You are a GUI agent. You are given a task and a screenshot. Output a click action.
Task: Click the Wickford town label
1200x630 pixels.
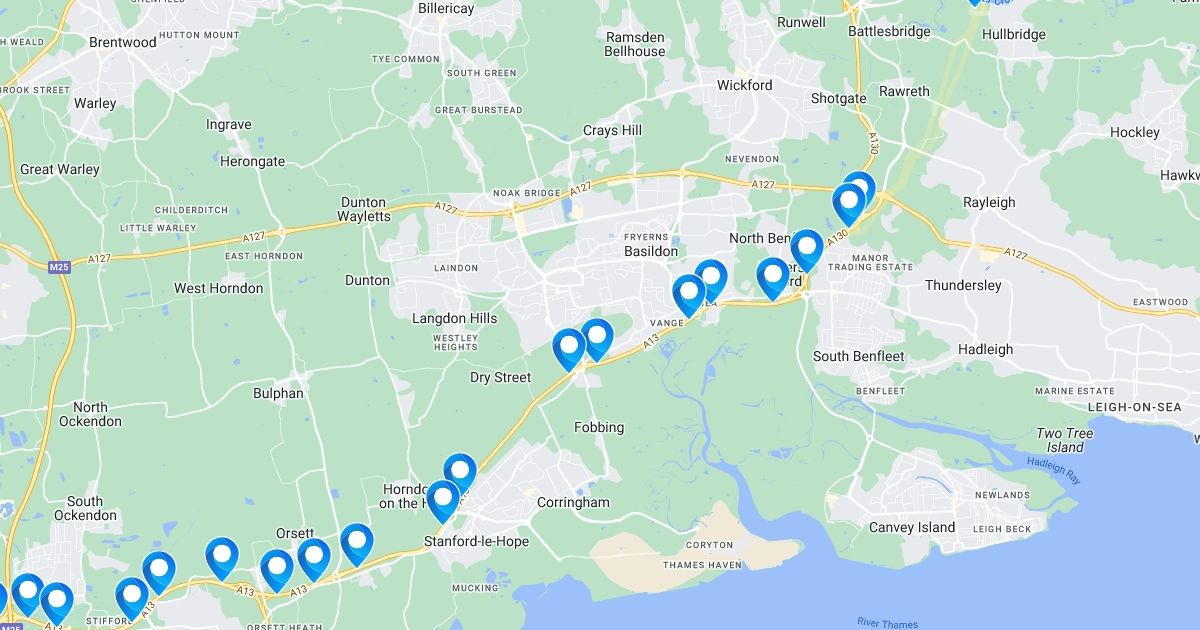[x=745, y=85]
